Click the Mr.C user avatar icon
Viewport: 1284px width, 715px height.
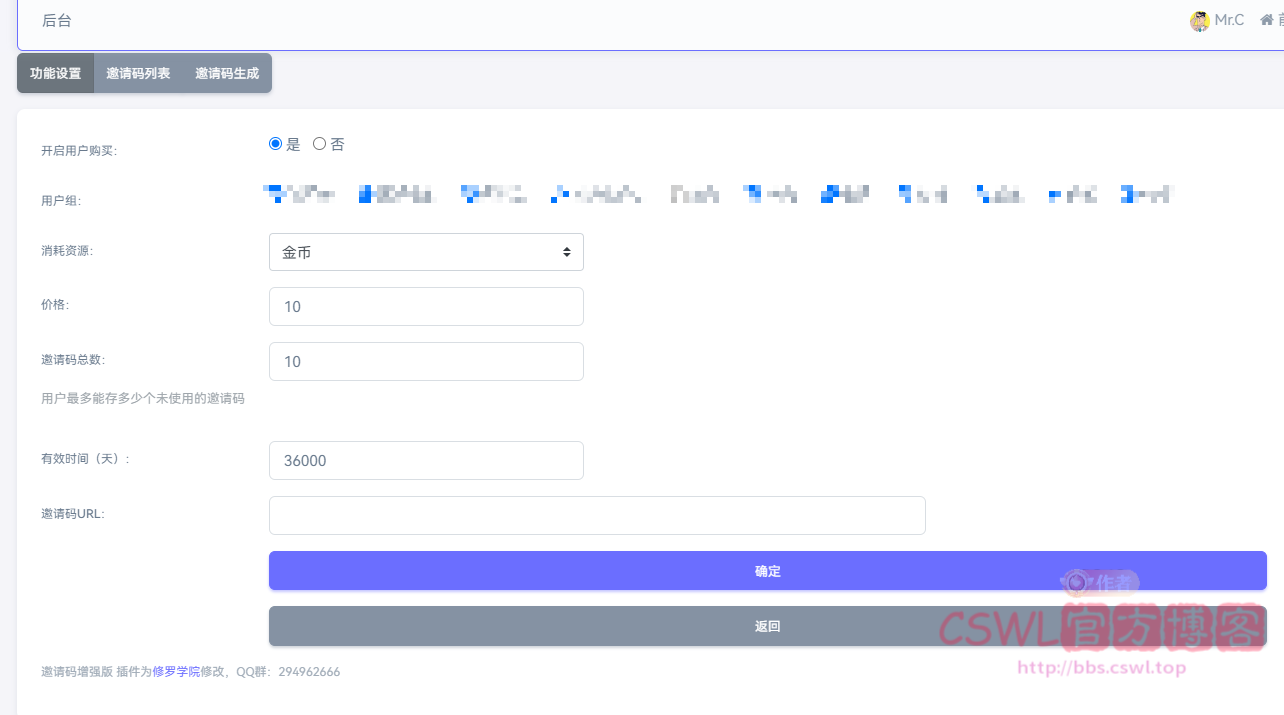(x=1199, y=21)
